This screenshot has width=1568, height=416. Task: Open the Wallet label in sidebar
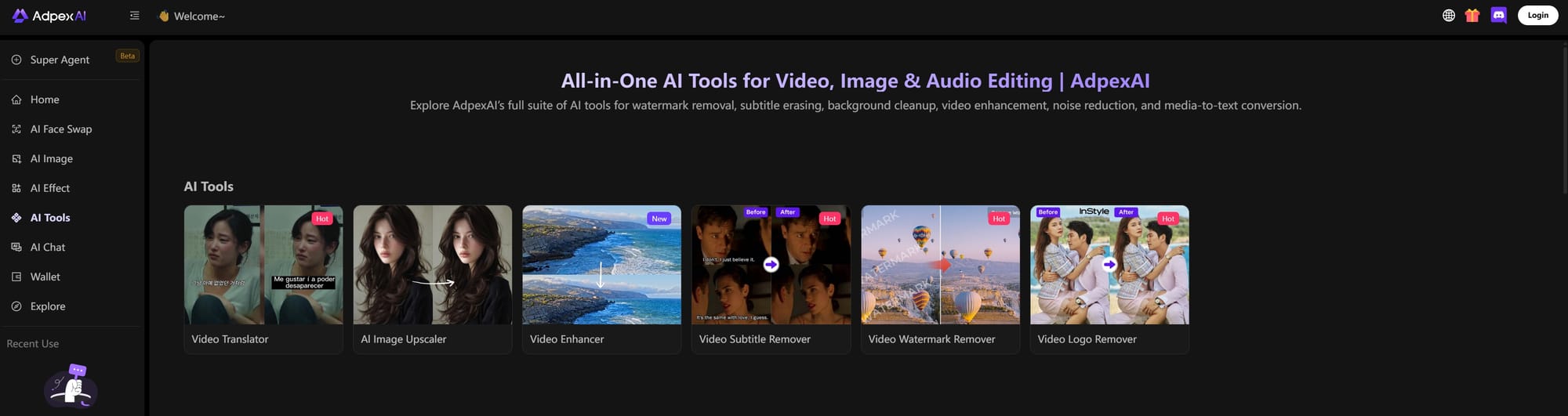pyautogui.click(x=45, y=277)
